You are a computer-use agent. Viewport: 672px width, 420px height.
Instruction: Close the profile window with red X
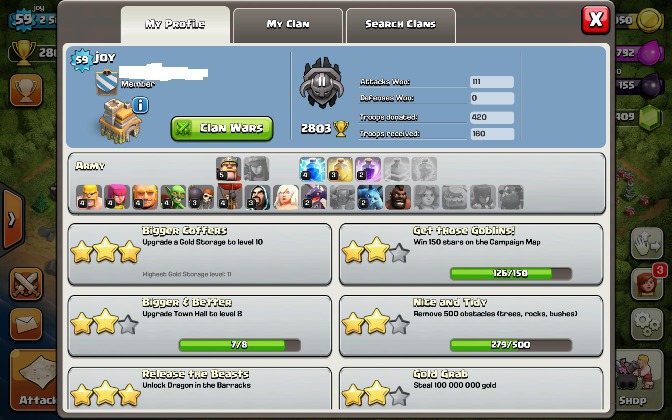[x=595, y=20]
